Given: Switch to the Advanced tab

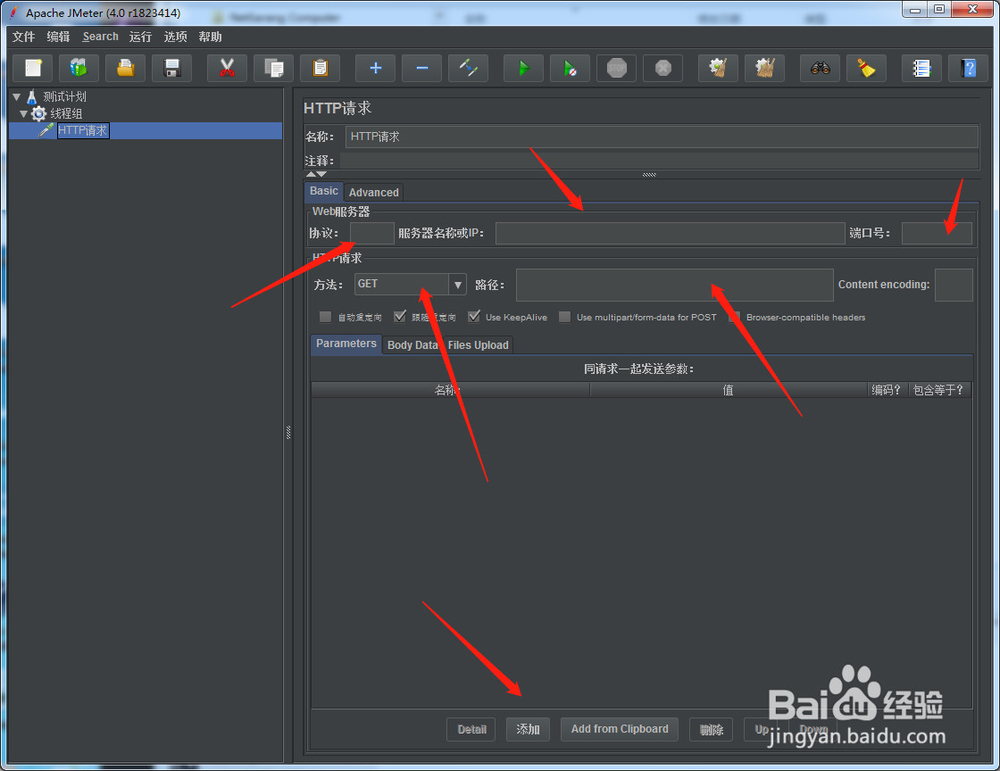Looking at the screenshot, I should coord(374,193).
